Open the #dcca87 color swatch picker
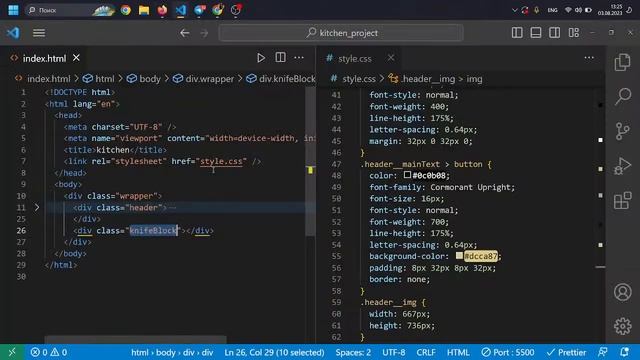The width and height of the screenshot is (640, 360). (459, 256)
